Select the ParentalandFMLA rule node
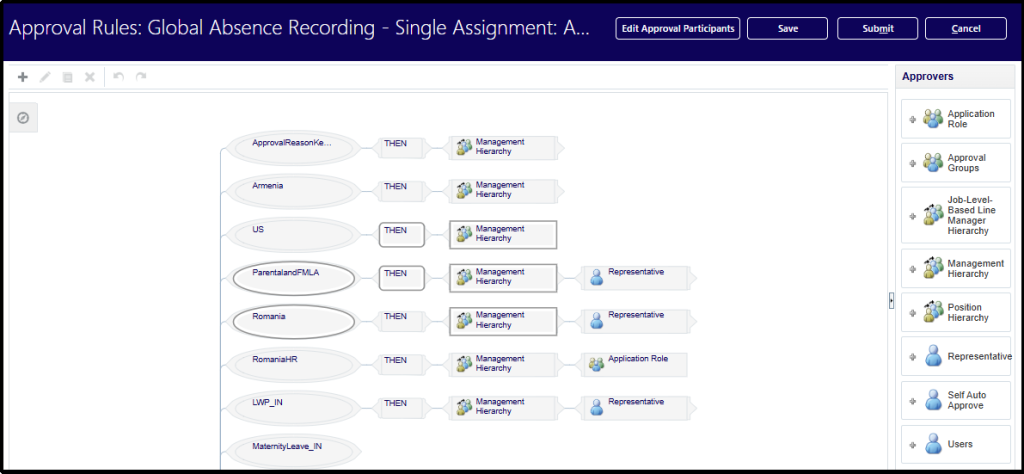Screen dimensions: 1024x474 (293, 277)
